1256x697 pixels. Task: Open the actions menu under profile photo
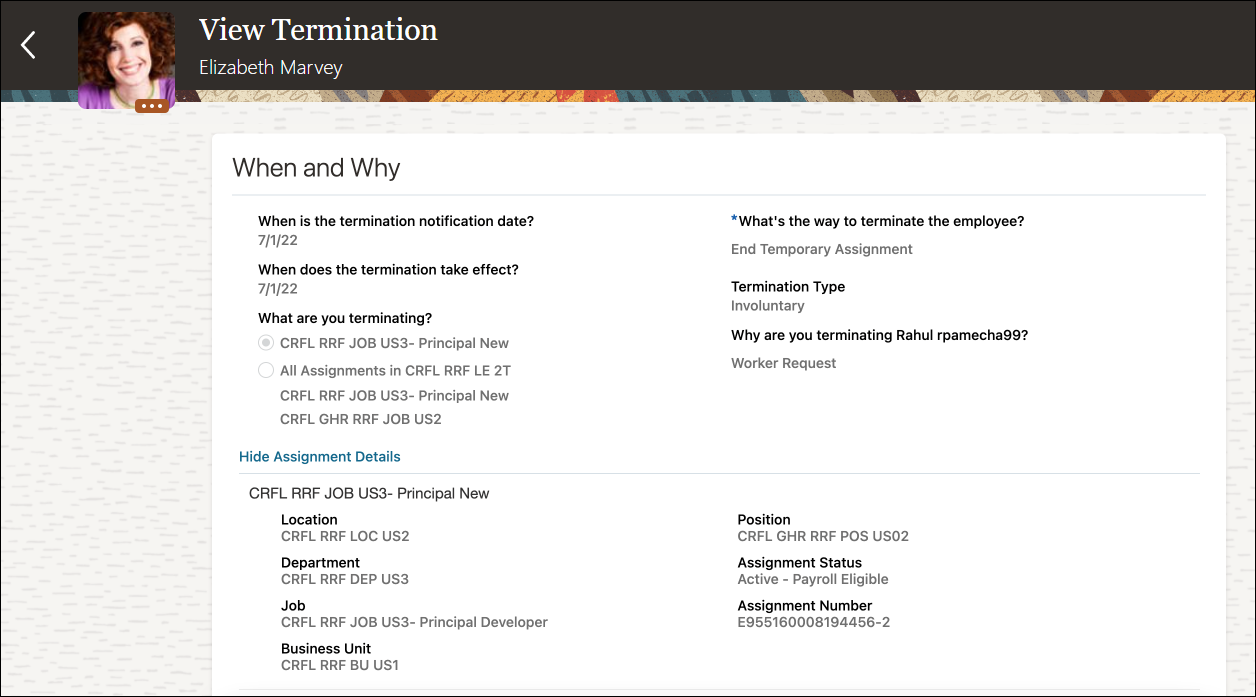tap(152, 106)
